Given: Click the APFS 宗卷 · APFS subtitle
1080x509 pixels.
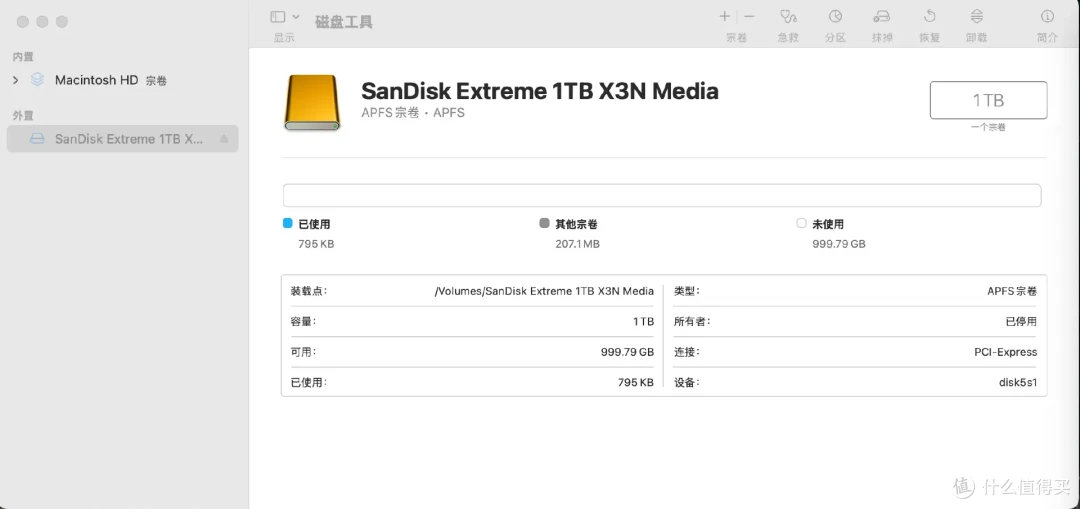Looking at the screenshot, I should [x=413, y=113].
